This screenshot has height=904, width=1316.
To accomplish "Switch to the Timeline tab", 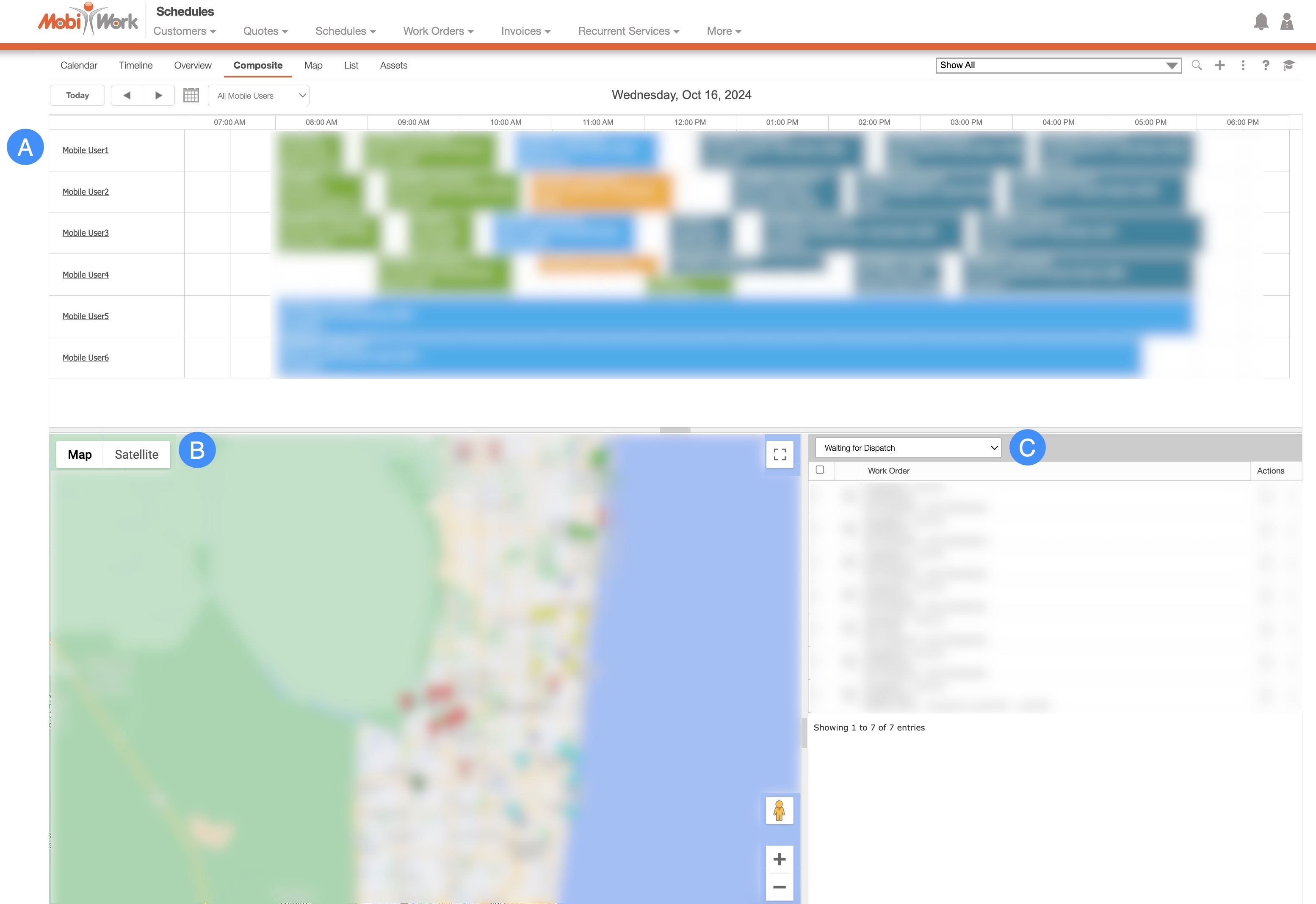I will tap(135, 65).
